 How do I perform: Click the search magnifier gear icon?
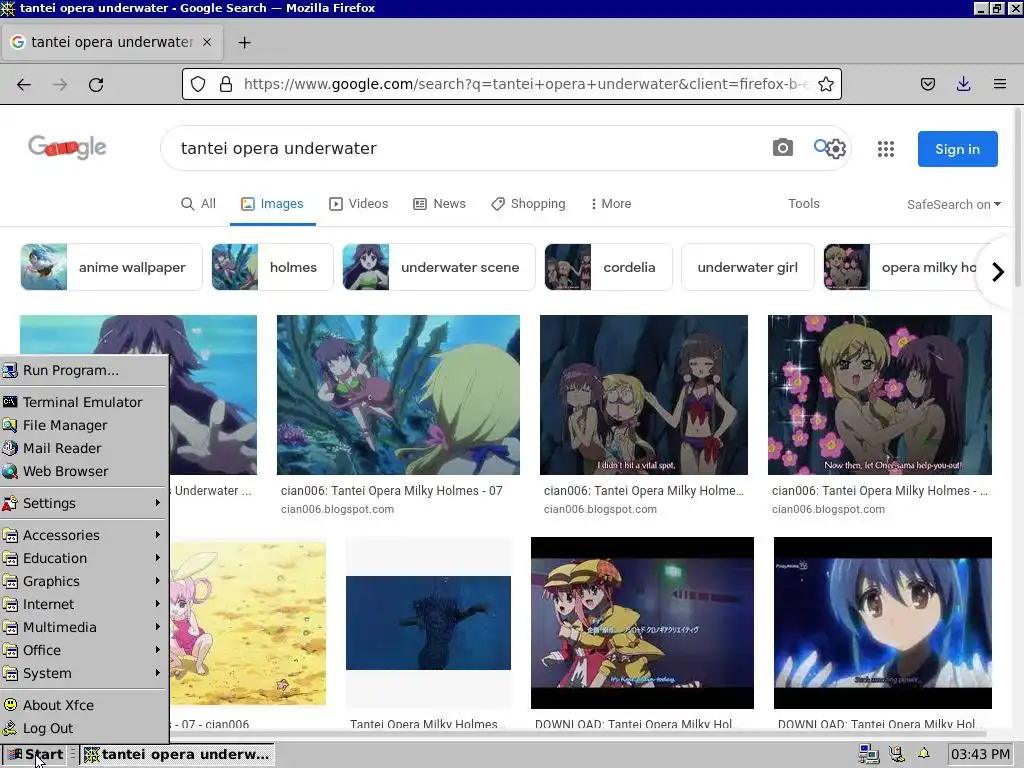830,148
